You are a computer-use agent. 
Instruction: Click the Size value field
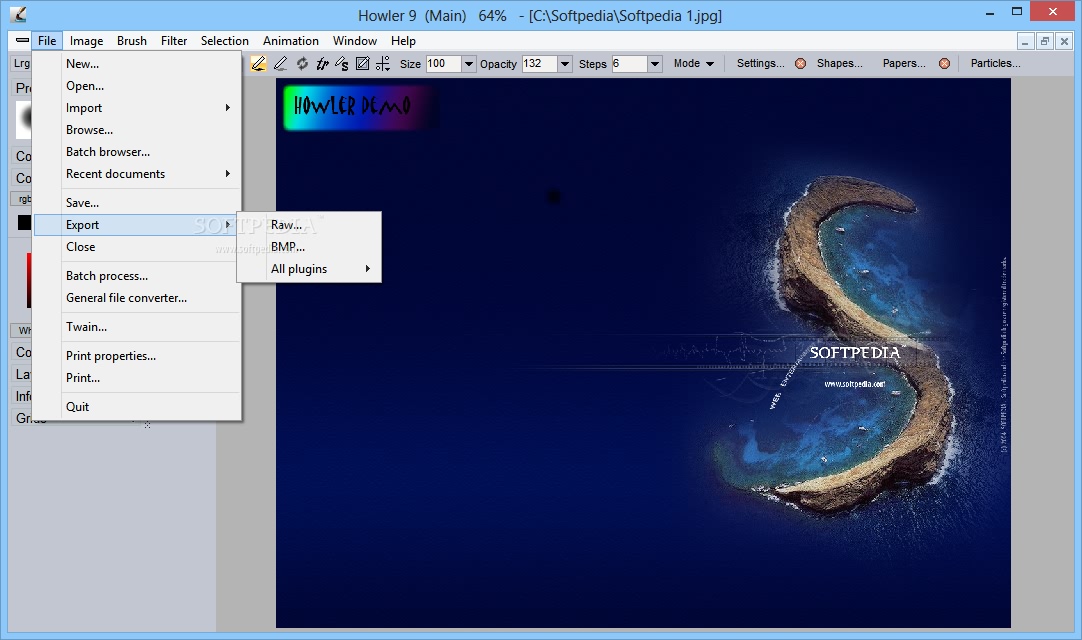443,64
